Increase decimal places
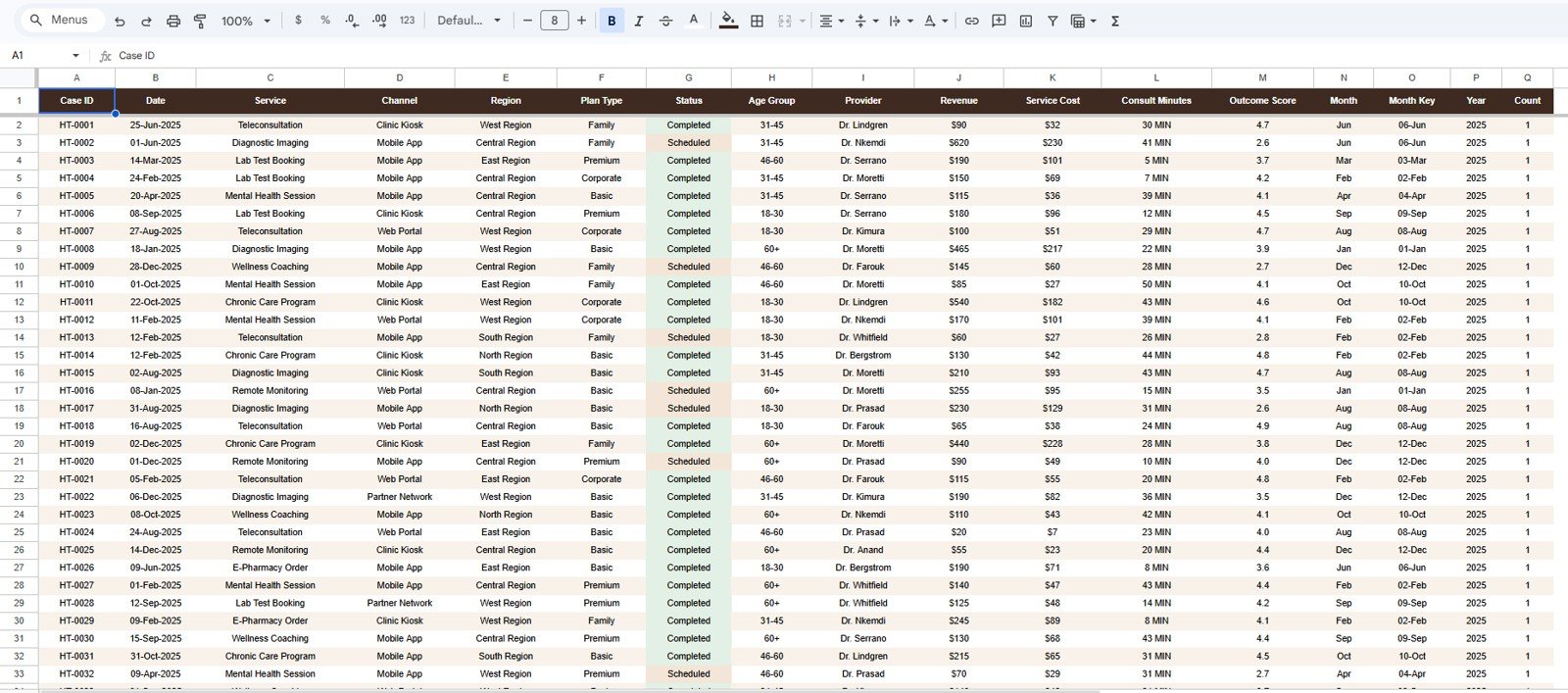This screenshot has height=693, width=1568. (379, 21)
